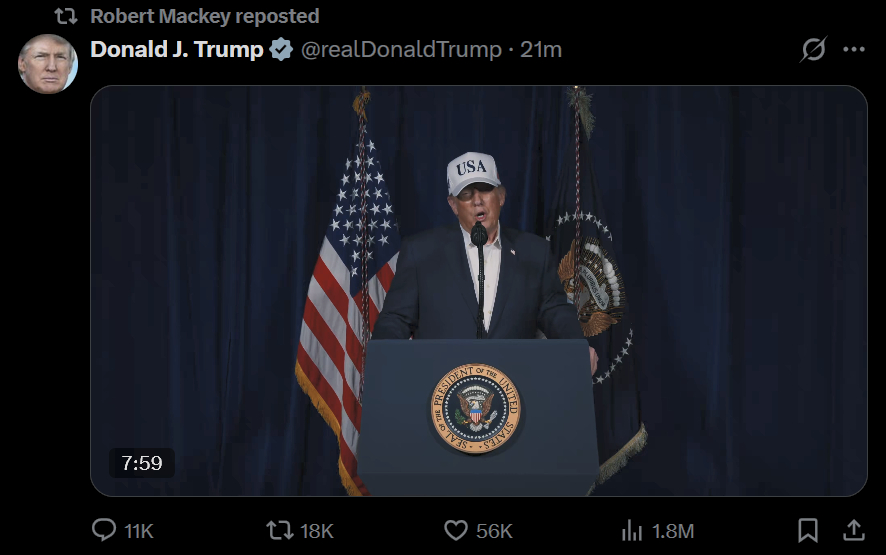Image resolution: width=886 pixels, height=555 pixels.
Task: Click the 7:59 video duration badge
Action: pos(141,463)
